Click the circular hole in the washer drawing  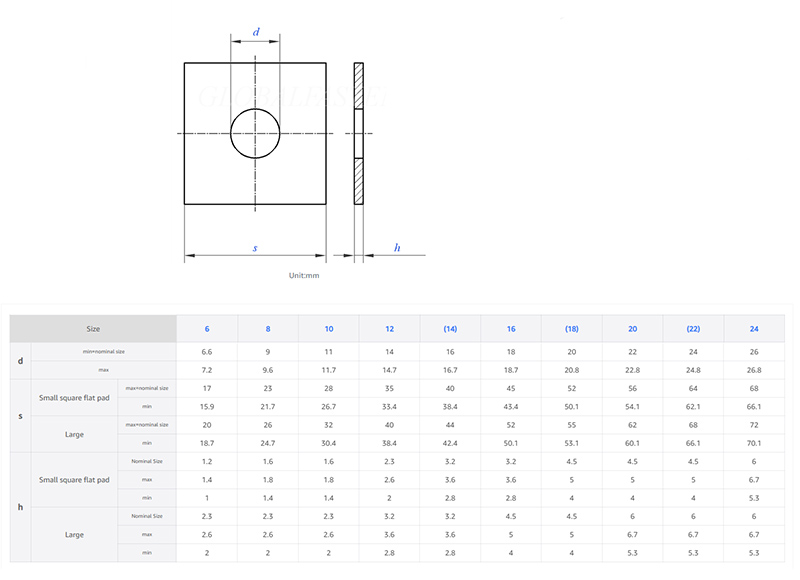255,134
